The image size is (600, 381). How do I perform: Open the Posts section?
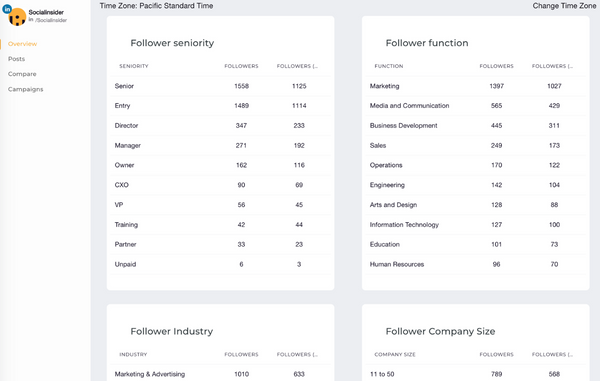click(16, 59)
